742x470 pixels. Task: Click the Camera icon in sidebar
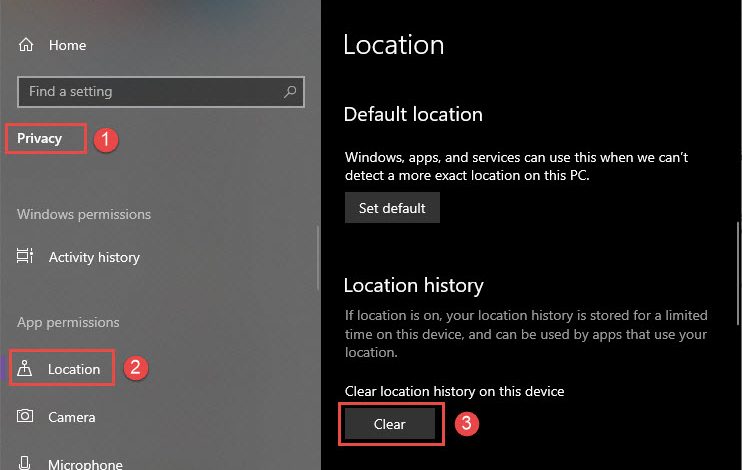pos(25,416)
